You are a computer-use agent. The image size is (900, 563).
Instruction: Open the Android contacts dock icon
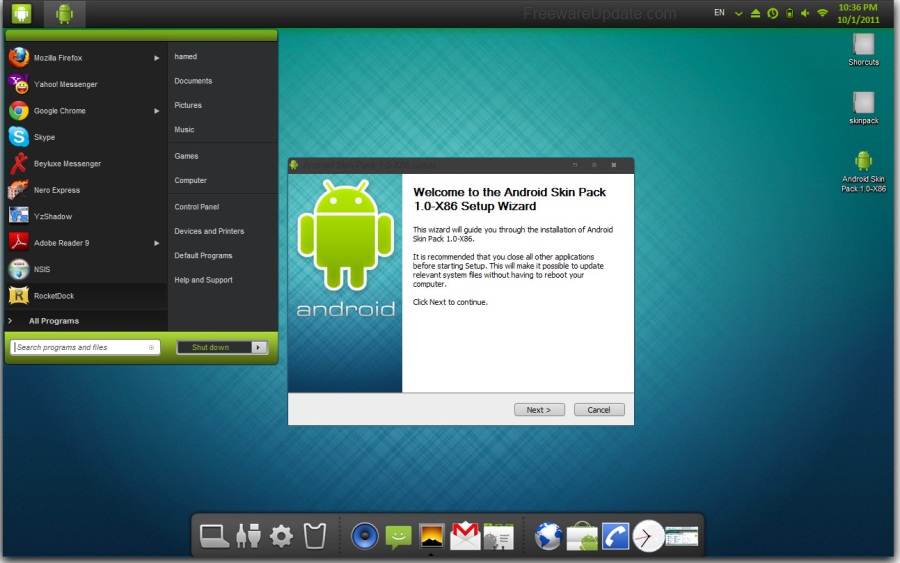(498, 537)
